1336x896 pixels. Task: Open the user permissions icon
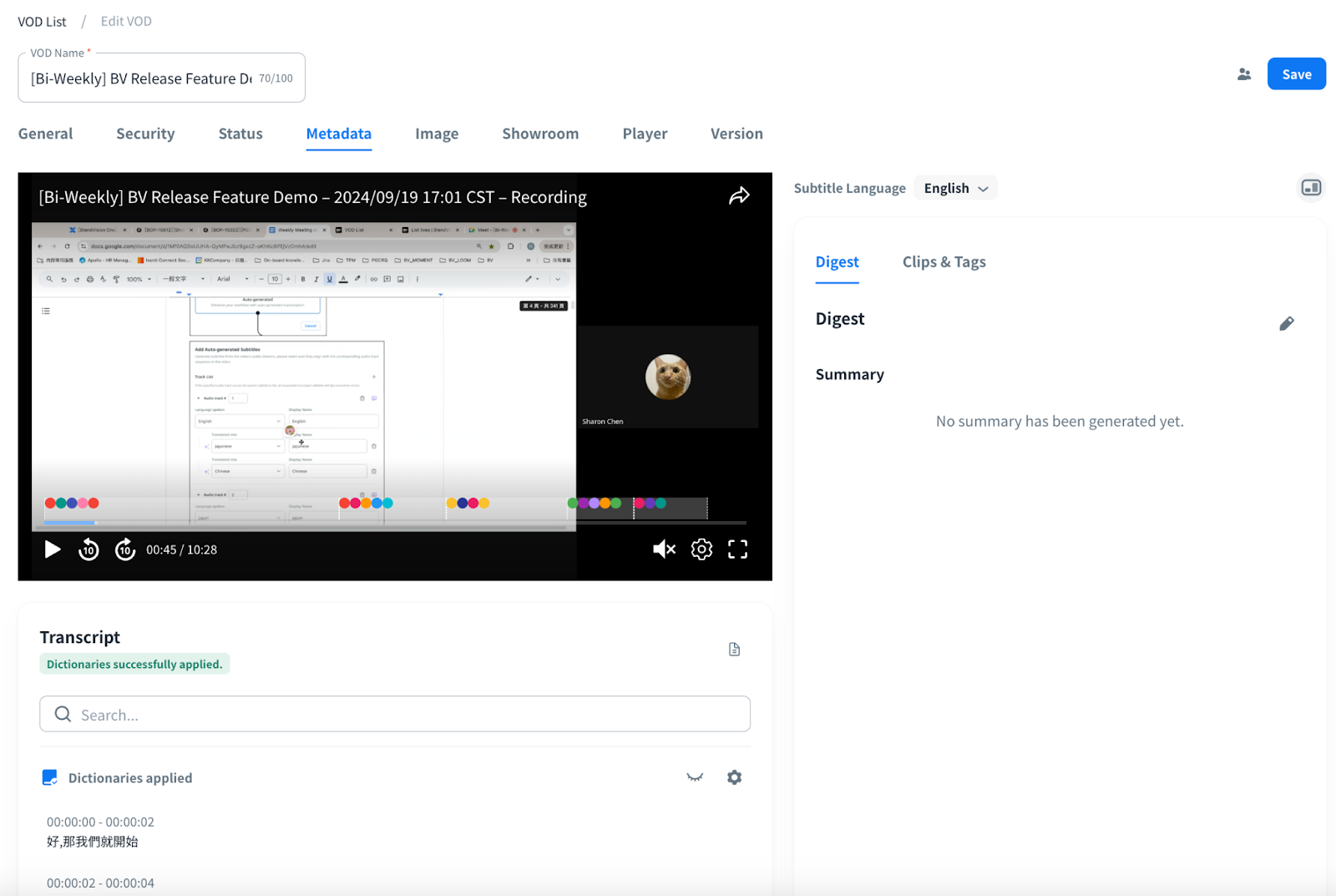pos(1244,74)
